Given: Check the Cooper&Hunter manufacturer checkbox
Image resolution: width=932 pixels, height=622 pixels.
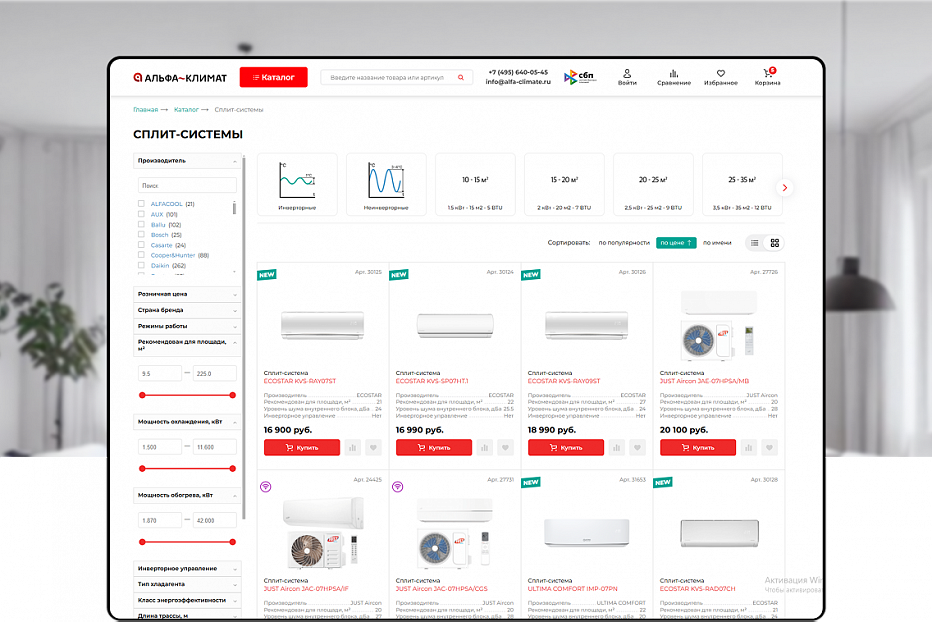Looking at the screenshot, I should tap(141, 255).
